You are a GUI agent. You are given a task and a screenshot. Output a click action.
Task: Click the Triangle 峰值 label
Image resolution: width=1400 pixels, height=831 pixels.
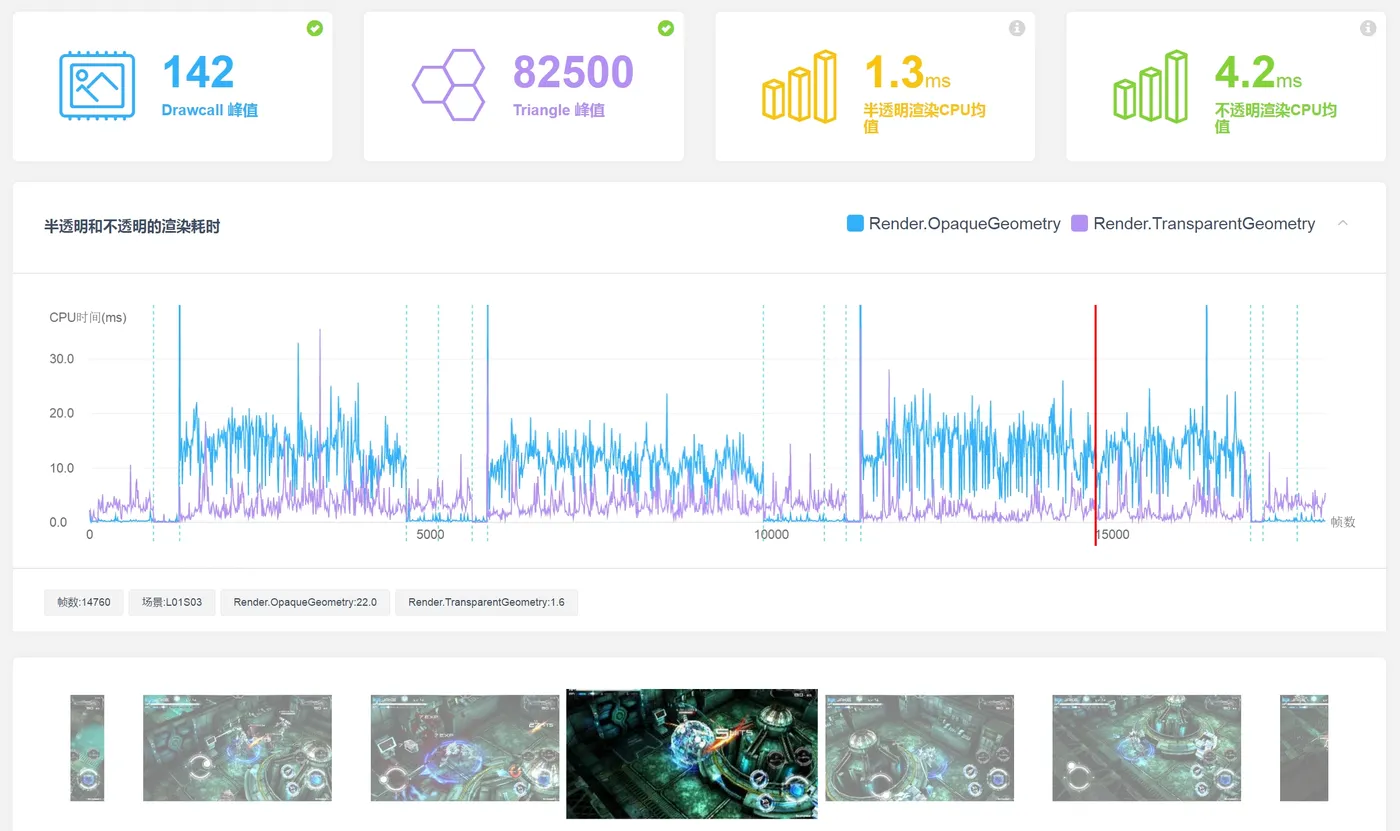559,110
